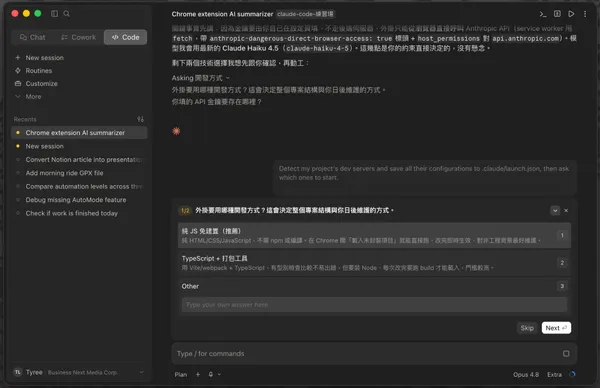
Task: Open search with the magnifier icon
Action: coord(67,14)
